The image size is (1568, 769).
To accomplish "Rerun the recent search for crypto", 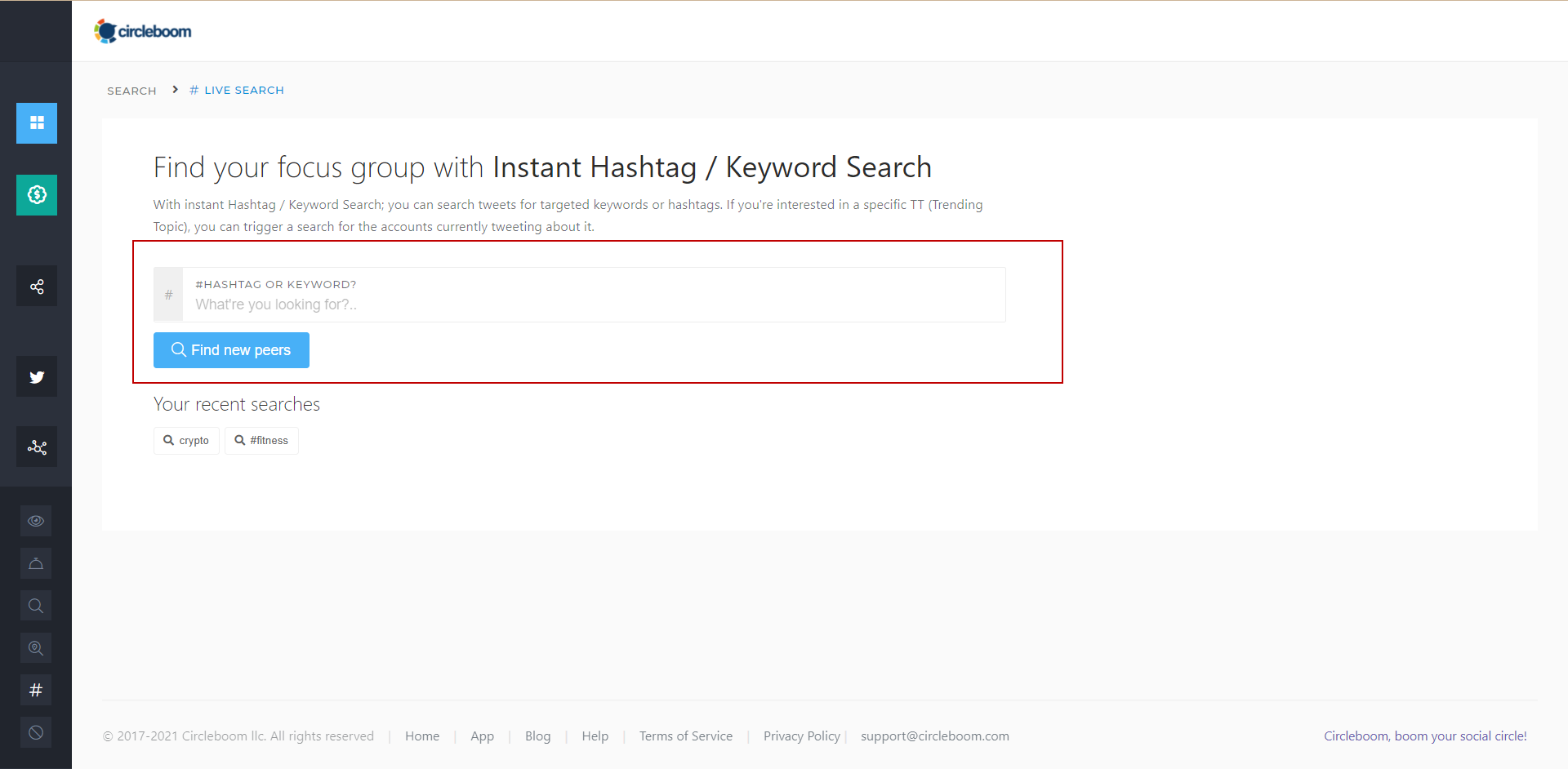I will click(185, 440).
